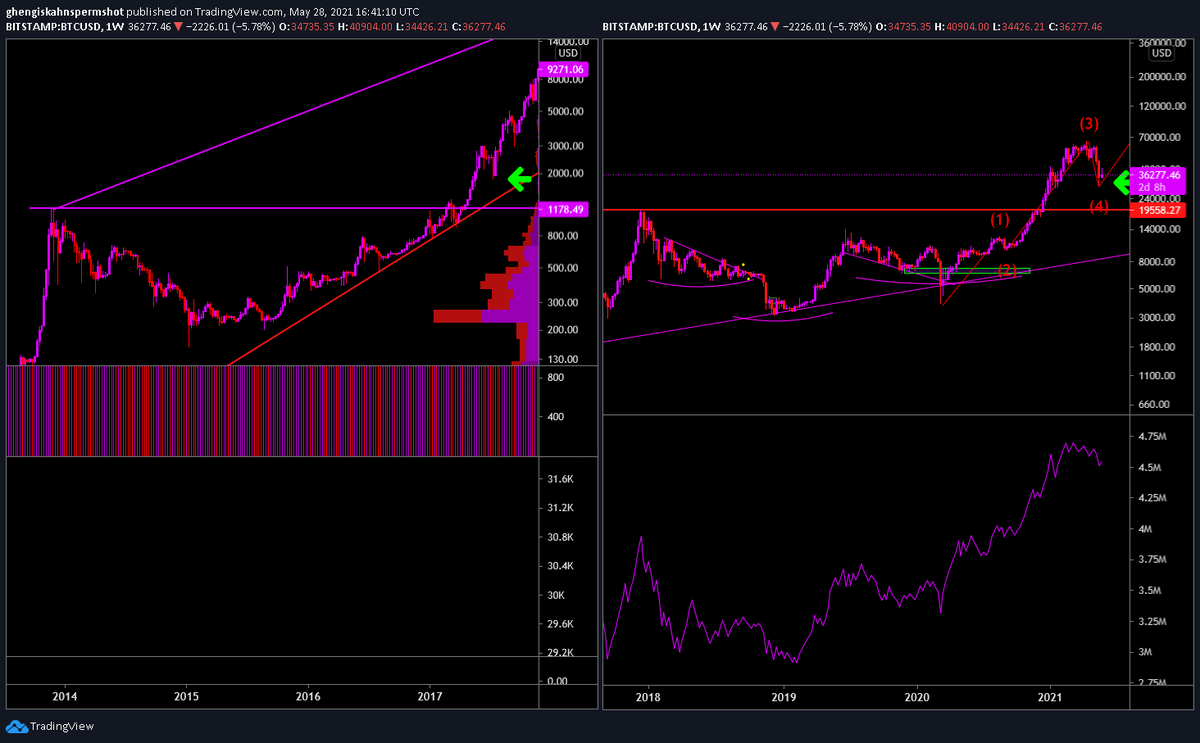Click the 4.75M indicator scale value

coord(1153,437)
